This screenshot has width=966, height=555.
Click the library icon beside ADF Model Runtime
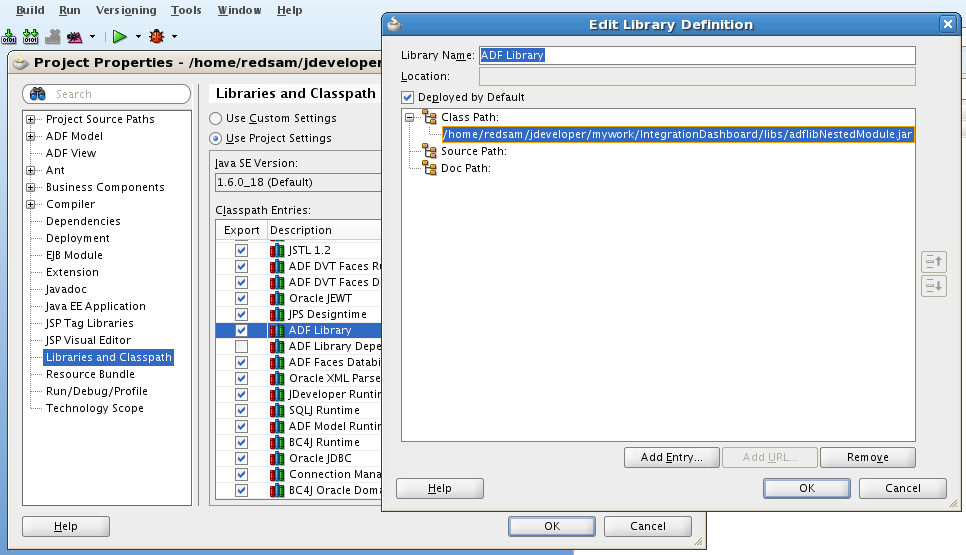277,426
